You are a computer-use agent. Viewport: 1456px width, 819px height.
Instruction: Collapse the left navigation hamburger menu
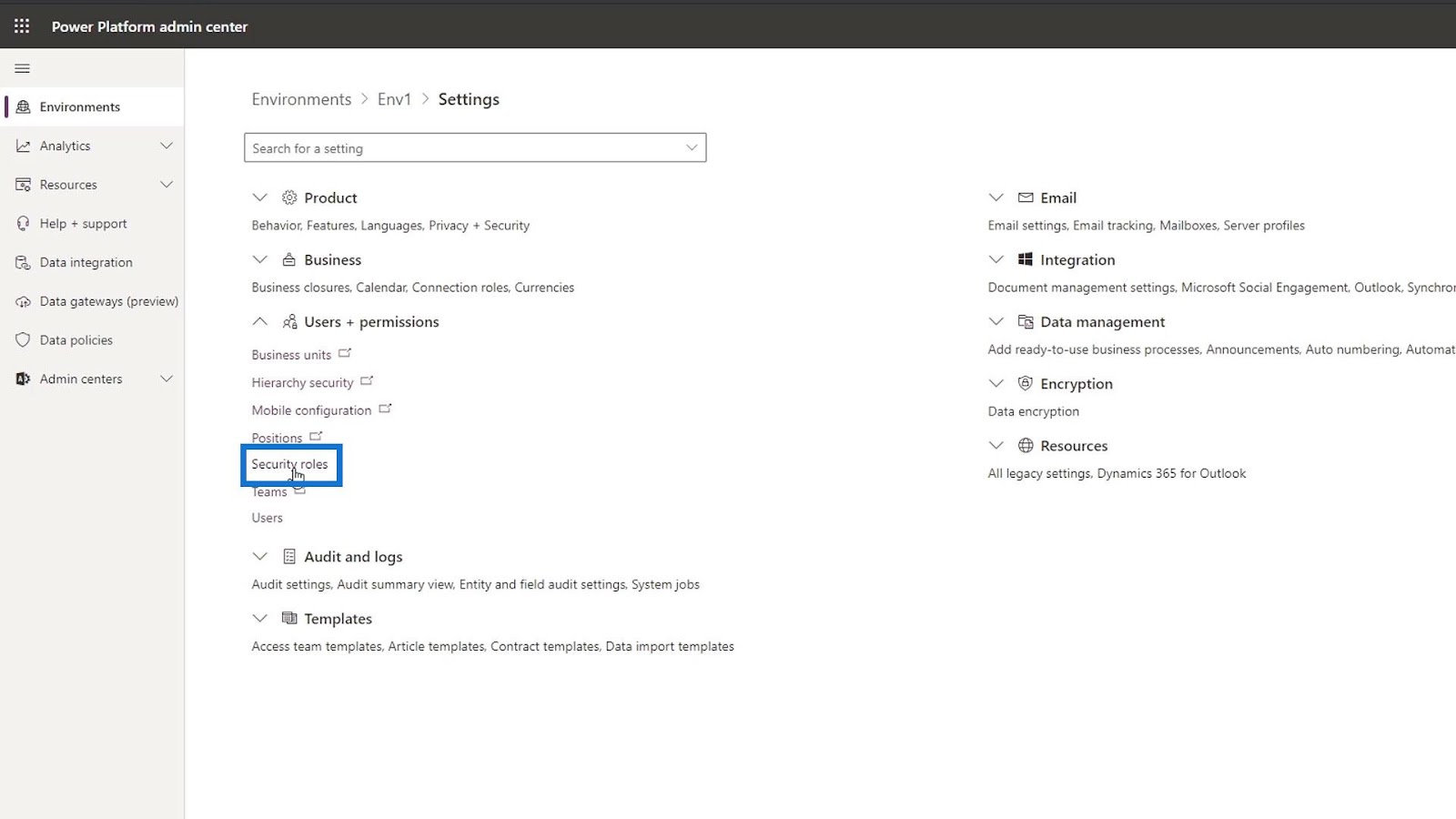(x=23, y=68)
